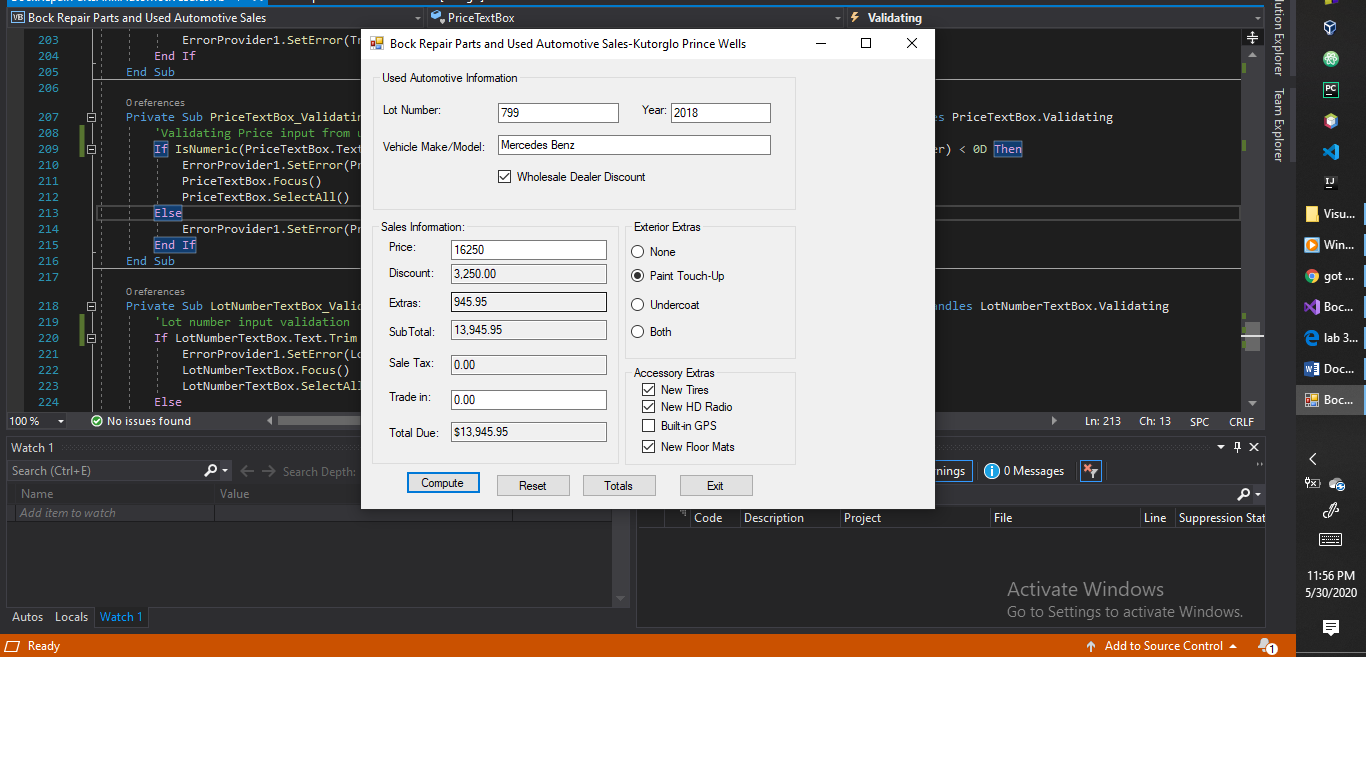The image size is (1366, 768).
Task: Open the Visual Studio notifications bell in status bar
Action: pyautogui.click(x=1267, y=646)
